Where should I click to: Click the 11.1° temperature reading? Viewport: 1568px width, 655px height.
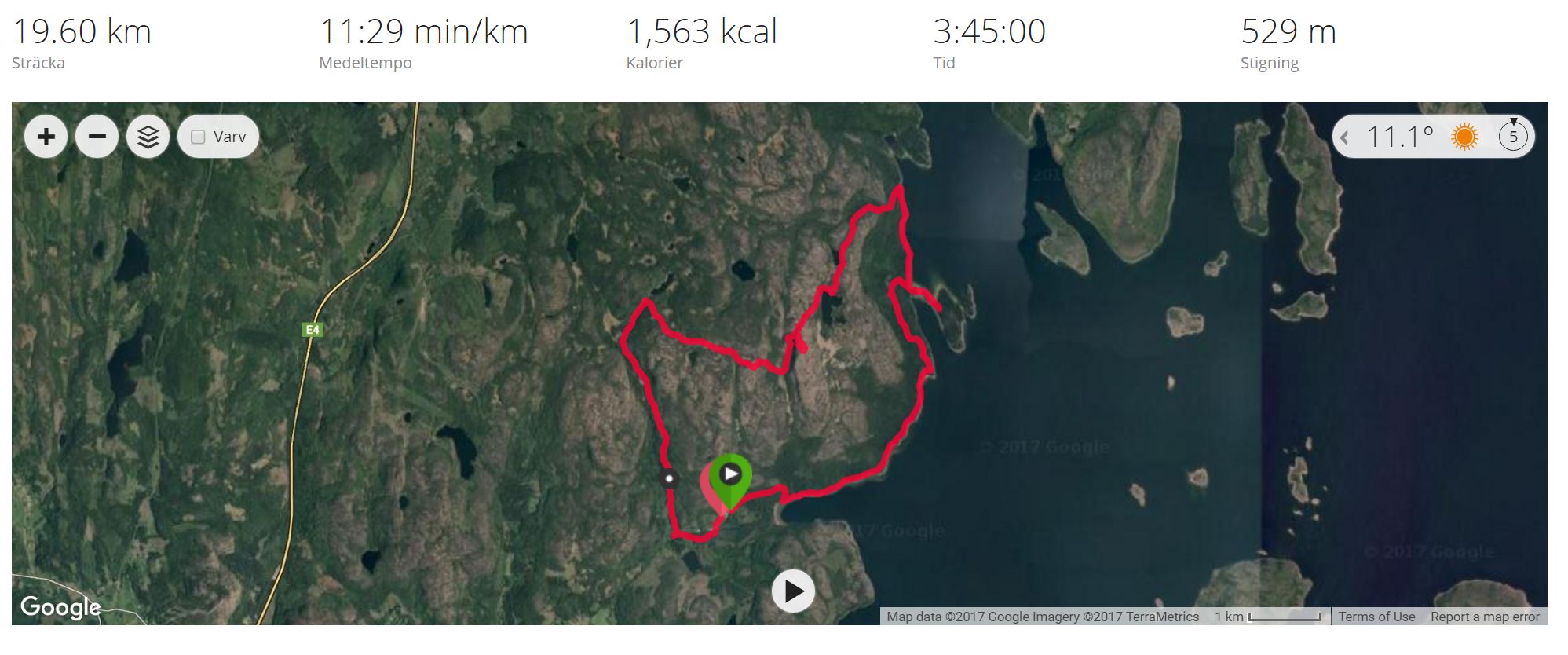tap(1400, 137)
